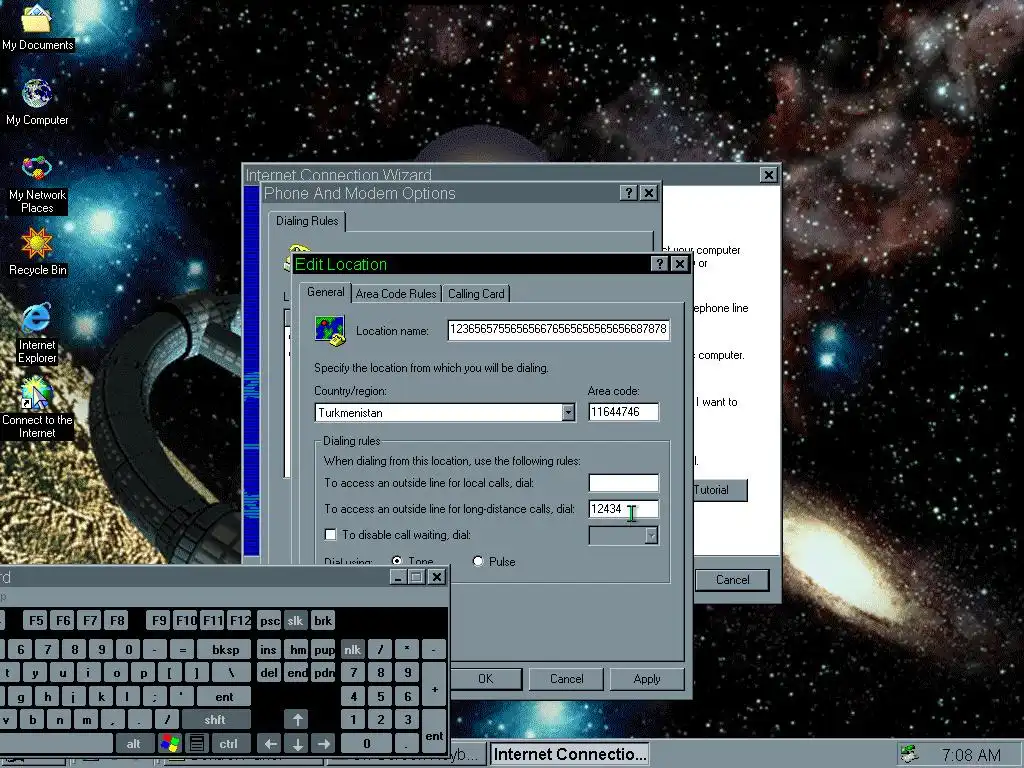The height and width of the screenshot is (768, 1024).
Task: Click the main ent key on keyboard
Action: 224,696
